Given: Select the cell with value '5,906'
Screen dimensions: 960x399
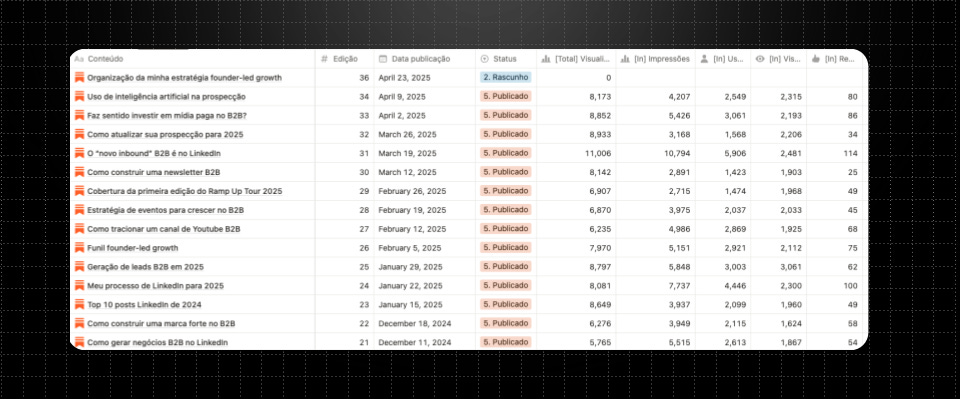Looking at the screenshot, I should [723, 153].
